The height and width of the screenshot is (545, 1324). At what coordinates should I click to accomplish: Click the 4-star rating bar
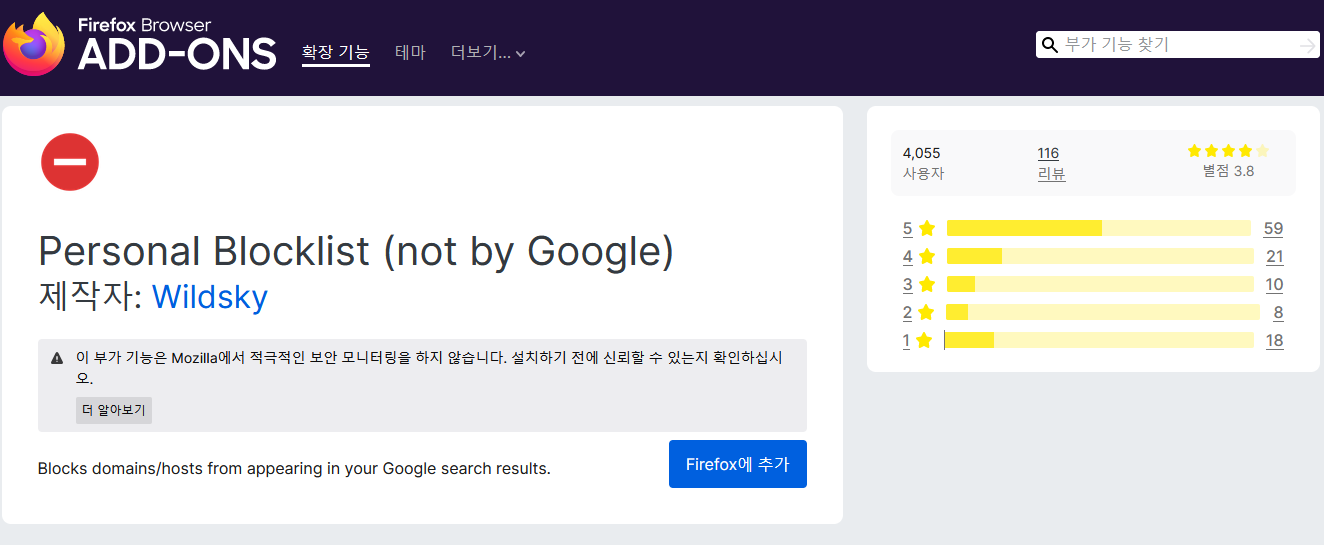(x=1099, y=256)
